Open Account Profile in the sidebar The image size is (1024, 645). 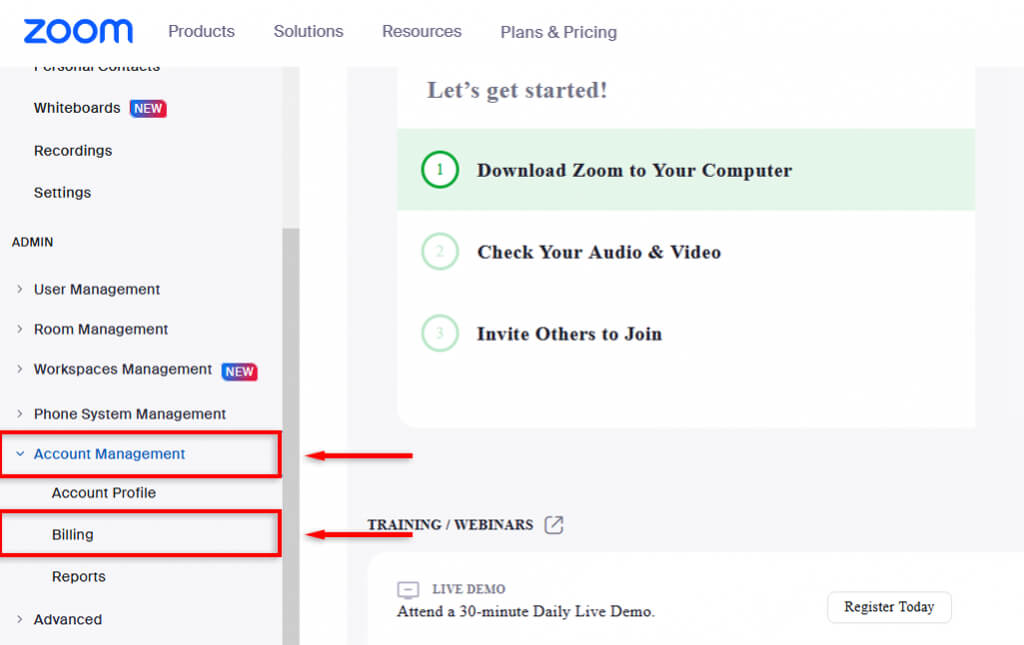pos(104,493)
